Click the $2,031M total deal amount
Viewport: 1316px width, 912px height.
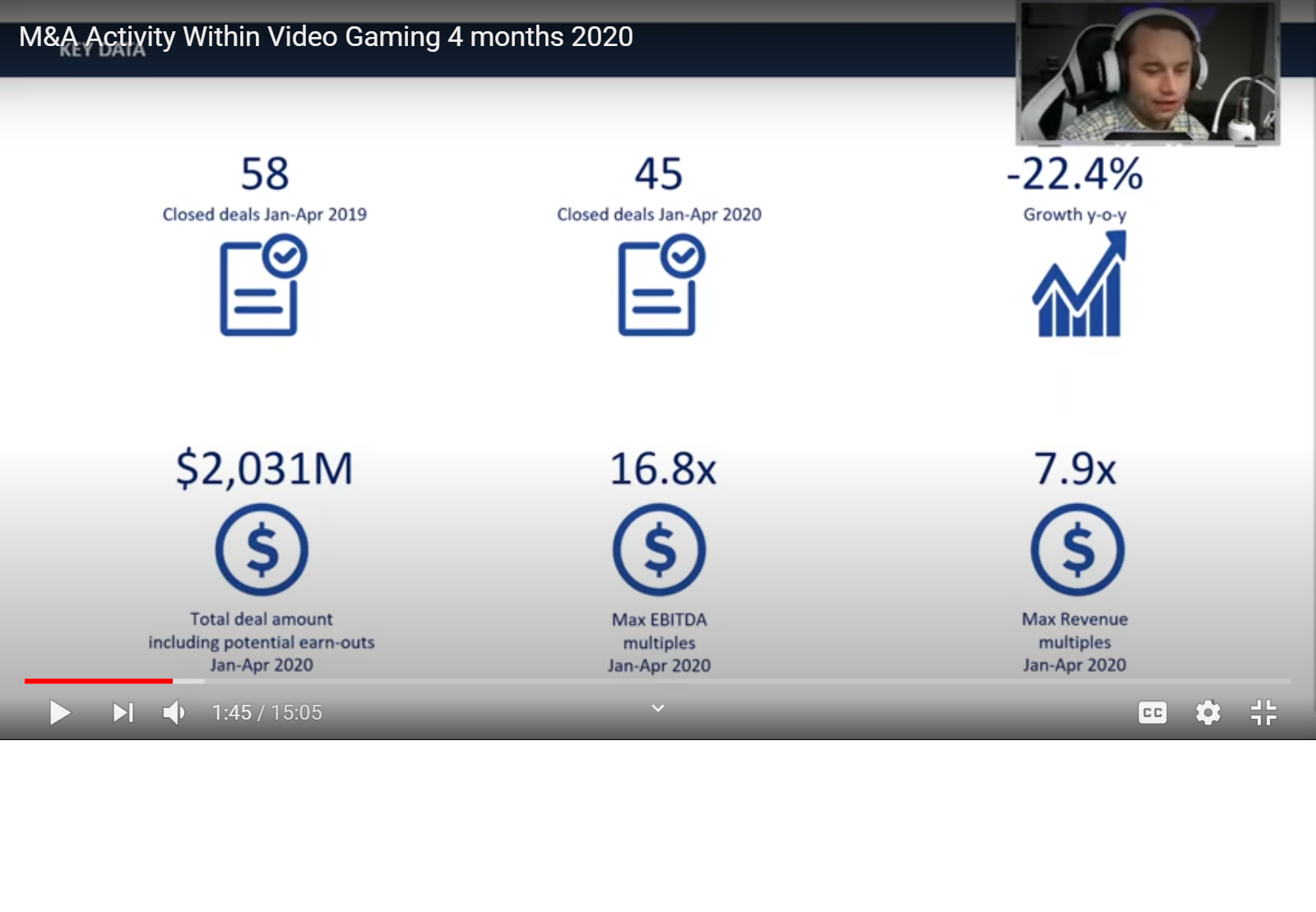pyautogui.click(x=264, y=469)
